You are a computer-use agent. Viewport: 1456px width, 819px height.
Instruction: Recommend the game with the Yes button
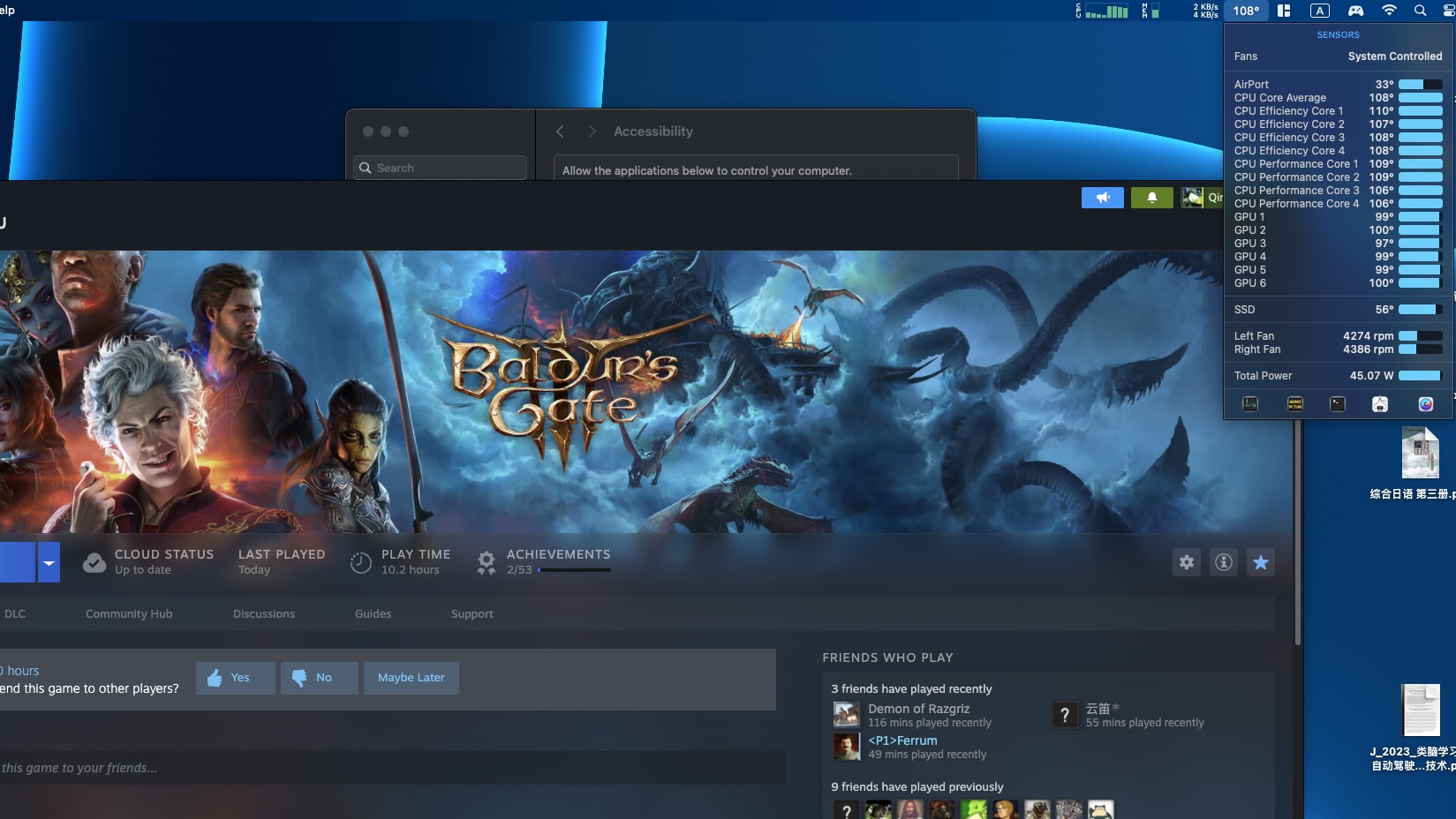(235, 678)
